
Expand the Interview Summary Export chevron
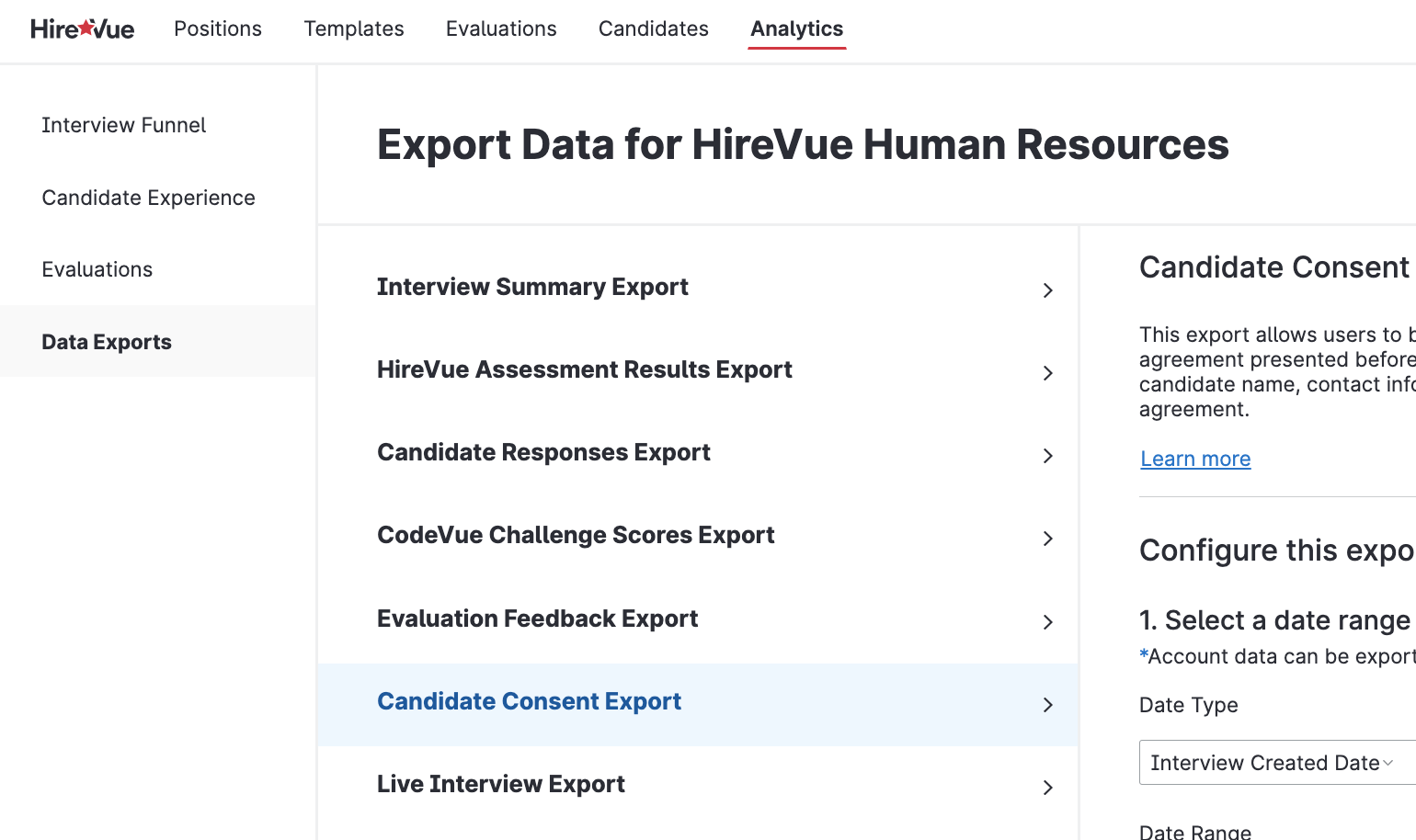1047,290
